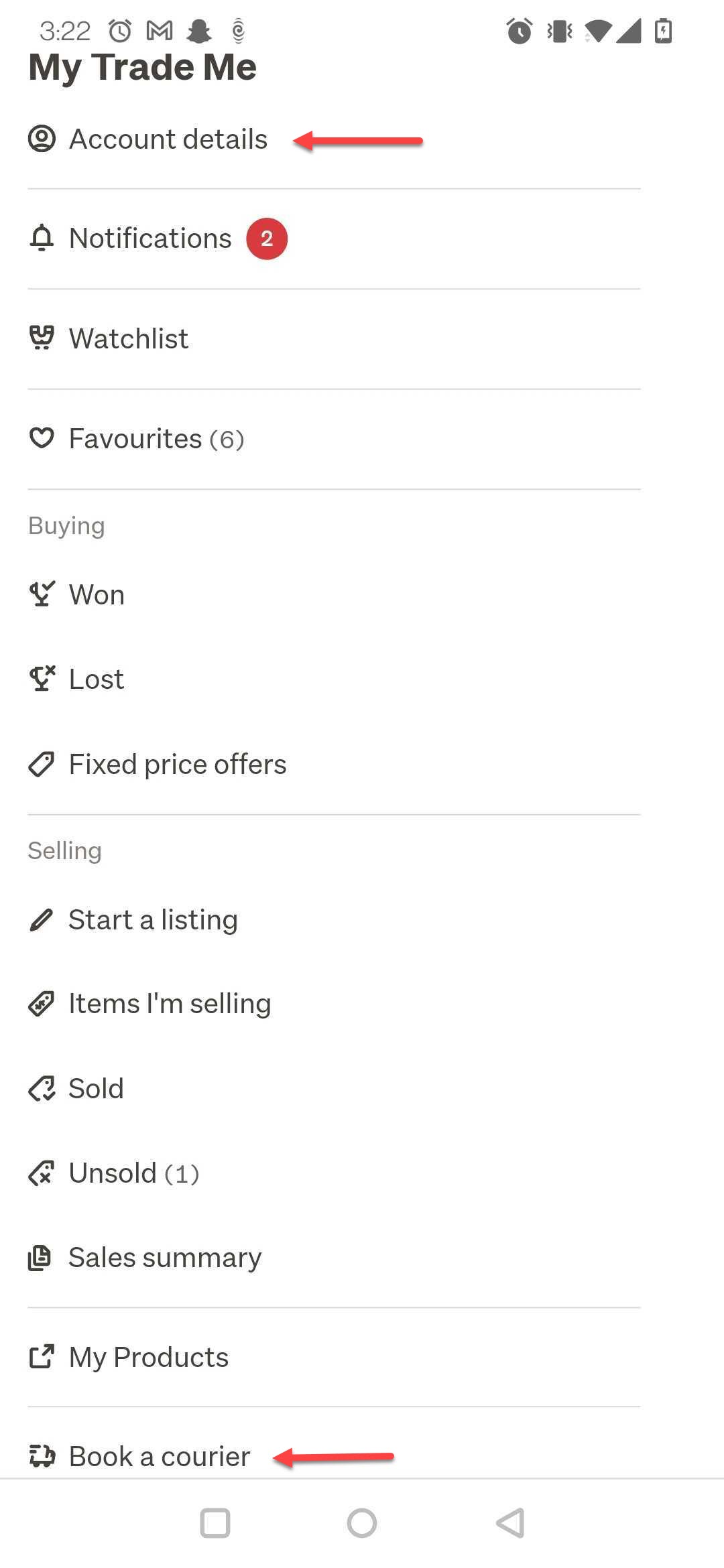724x1568 pixels.
Task: Tap the Favourites heart icon
Action: (42, 438)
